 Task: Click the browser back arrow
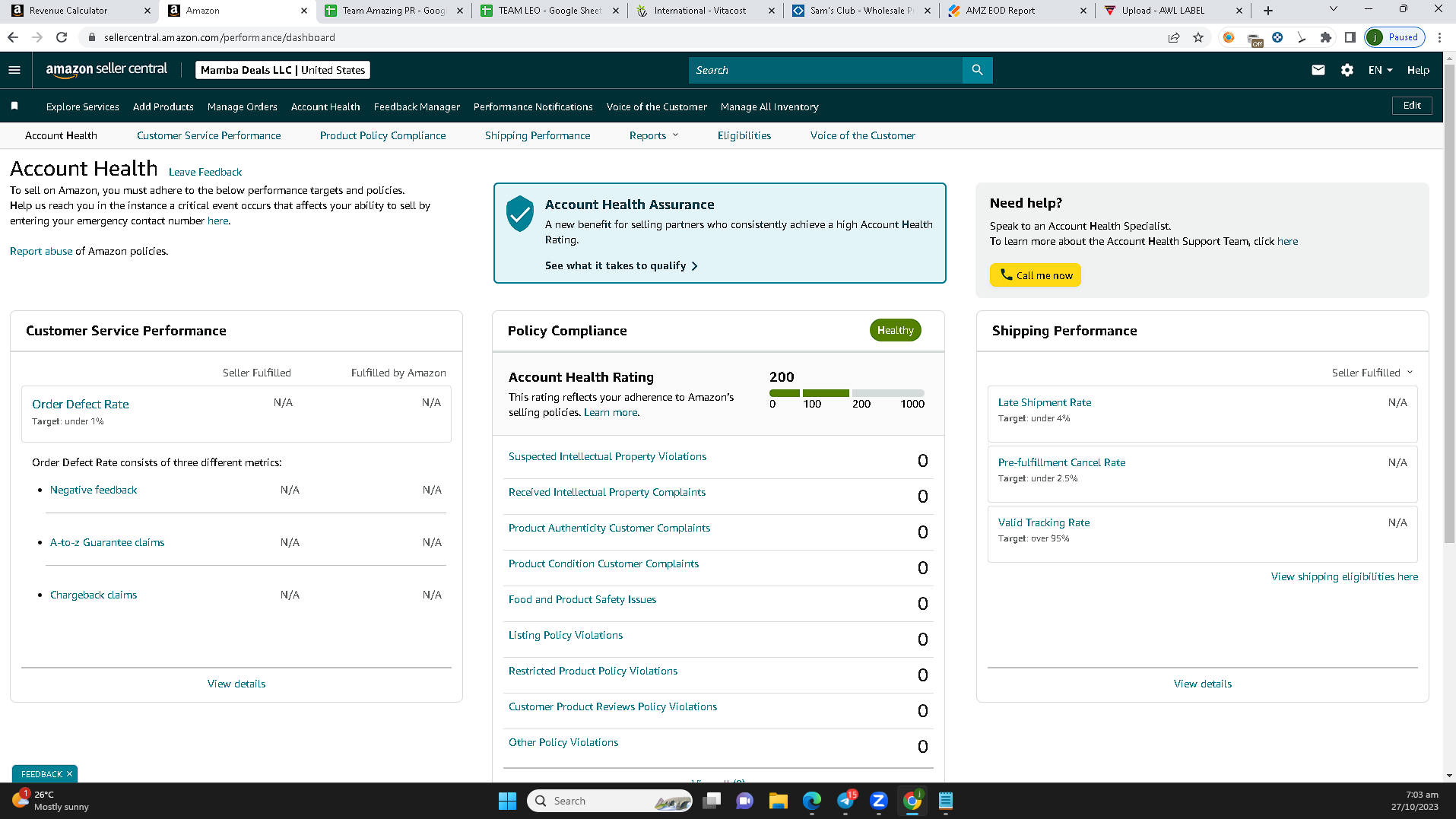[13, 37]
